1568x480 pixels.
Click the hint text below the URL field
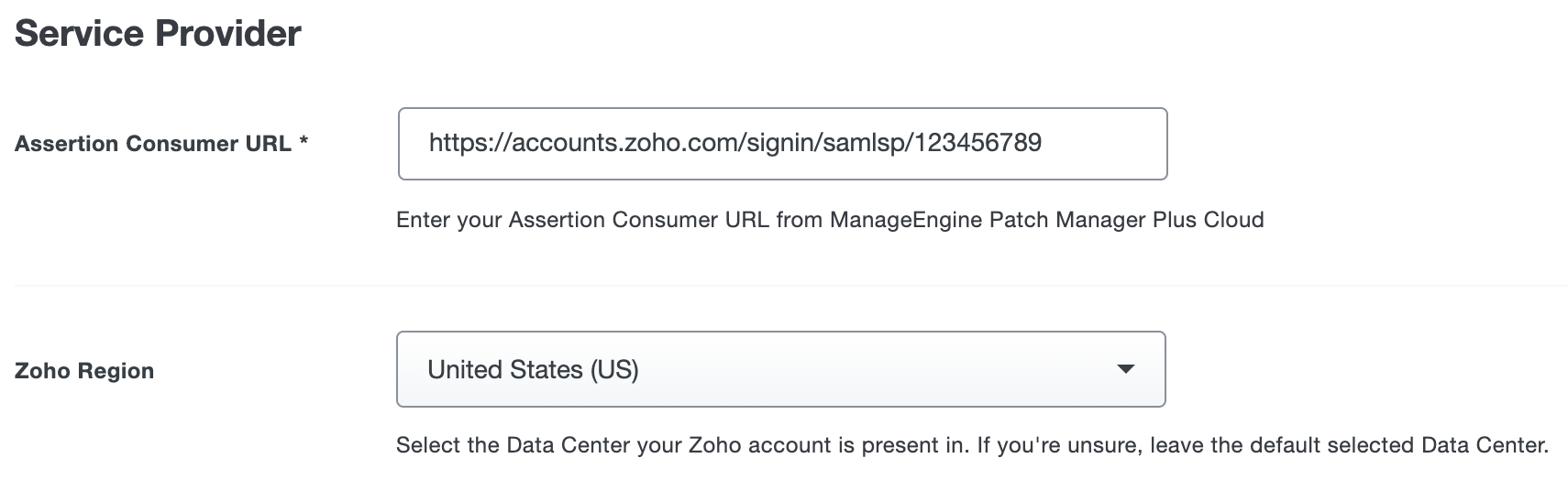829,220
